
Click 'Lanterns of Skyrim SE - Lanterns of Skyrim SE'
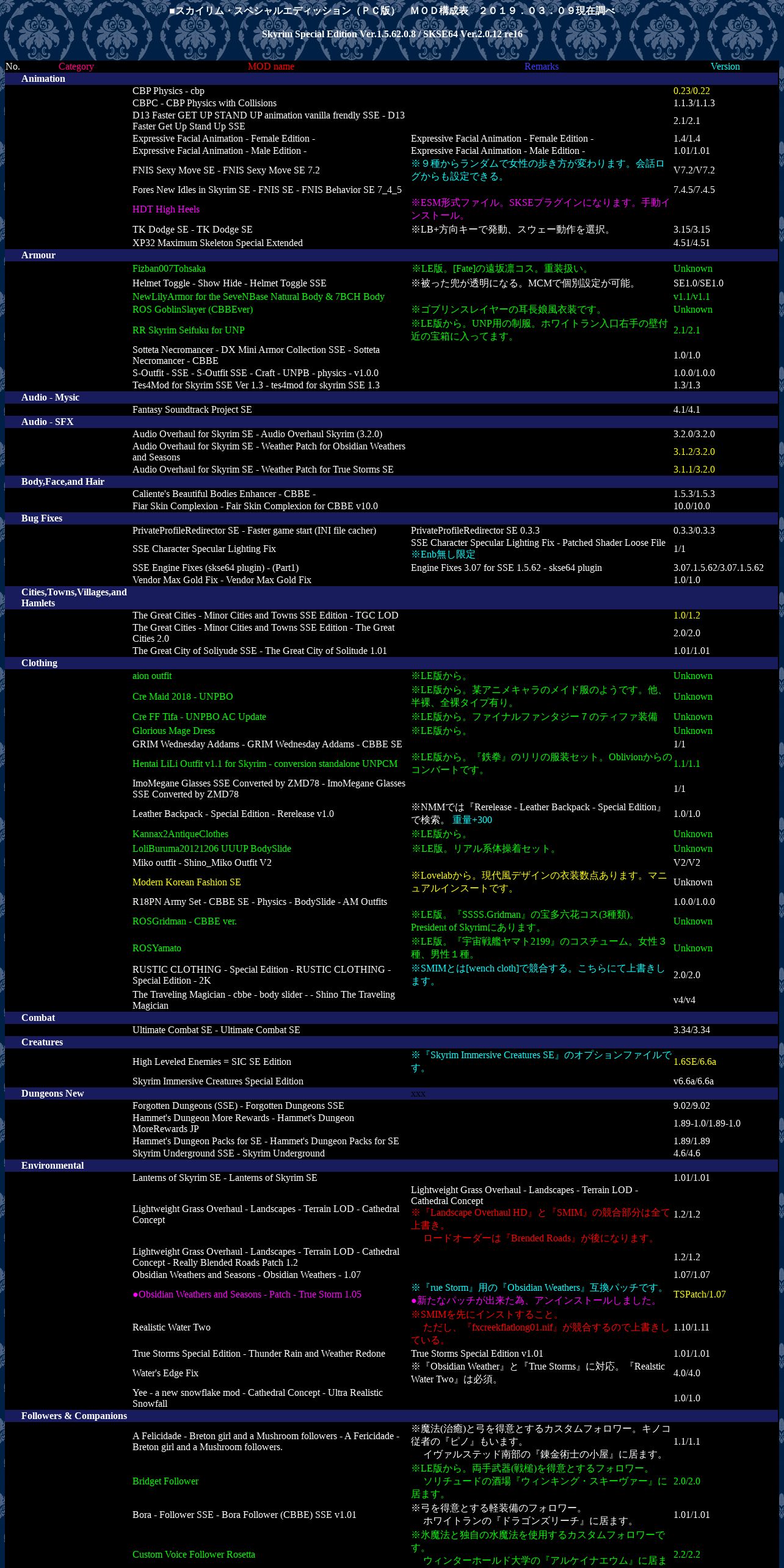point(225,1178)
